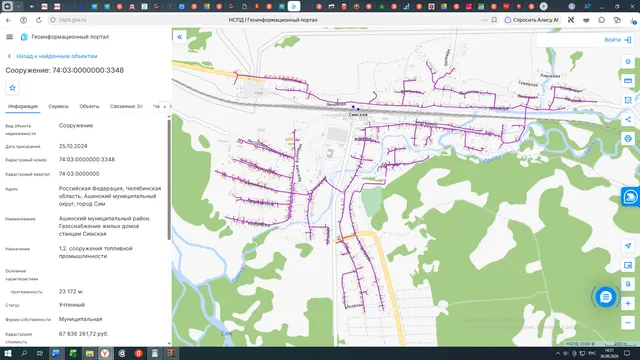Click the length value 23 172 м.
This screenshot has height=360, width=640.
coord(71,291)
